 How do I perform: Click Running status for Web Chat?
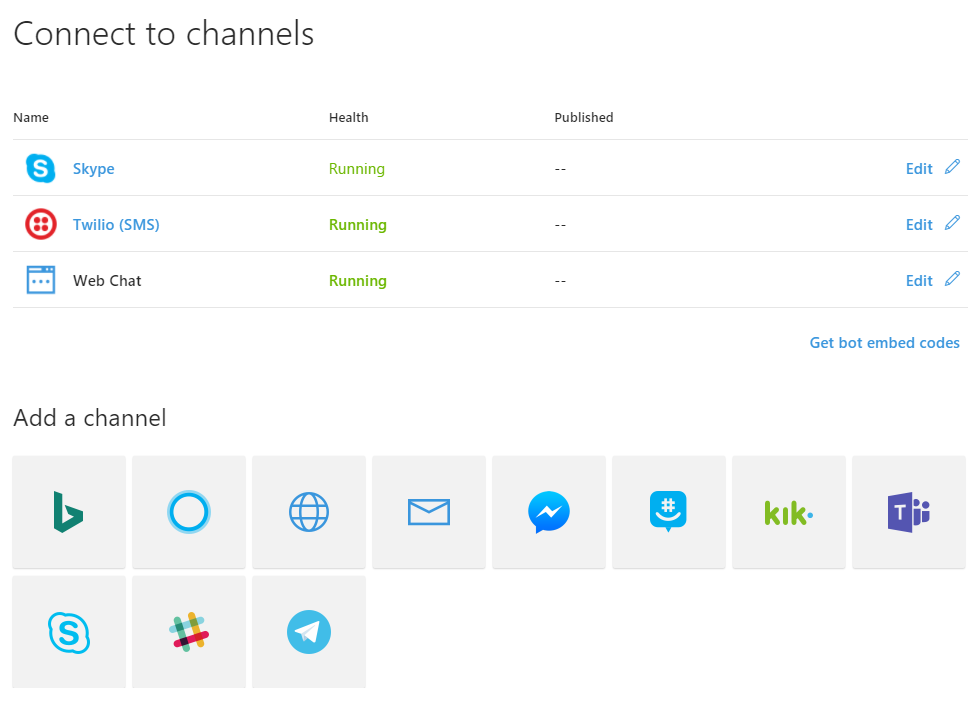tap(357, 281)
